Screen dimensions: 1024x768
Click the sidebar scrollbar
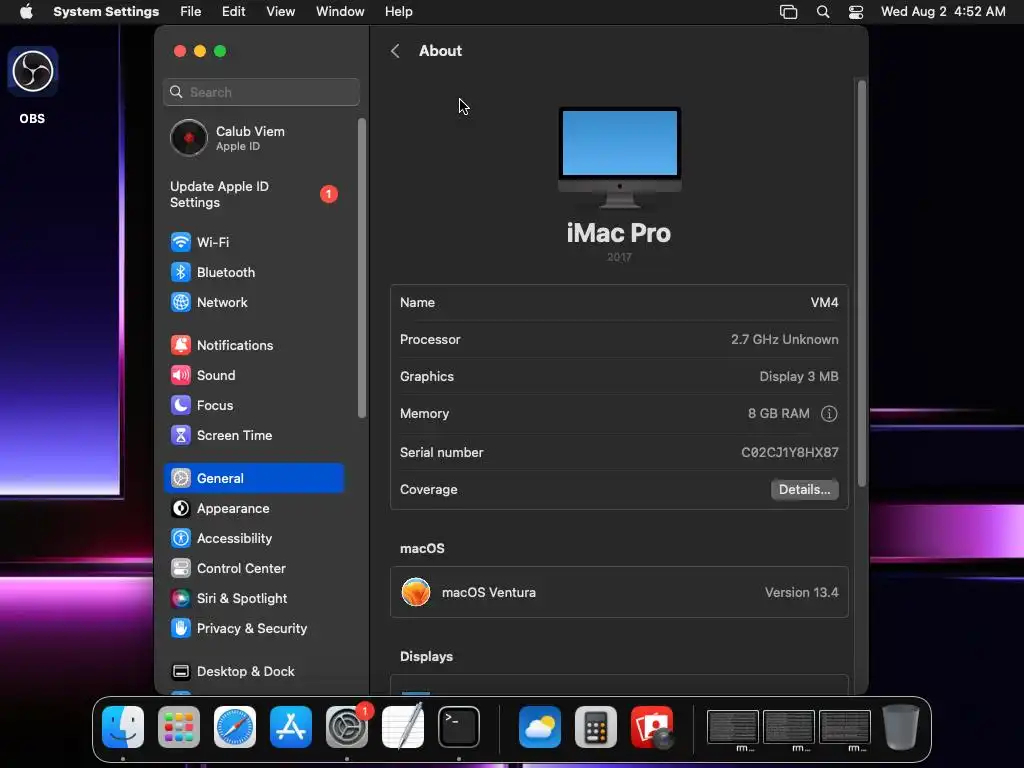coord(361,268)
